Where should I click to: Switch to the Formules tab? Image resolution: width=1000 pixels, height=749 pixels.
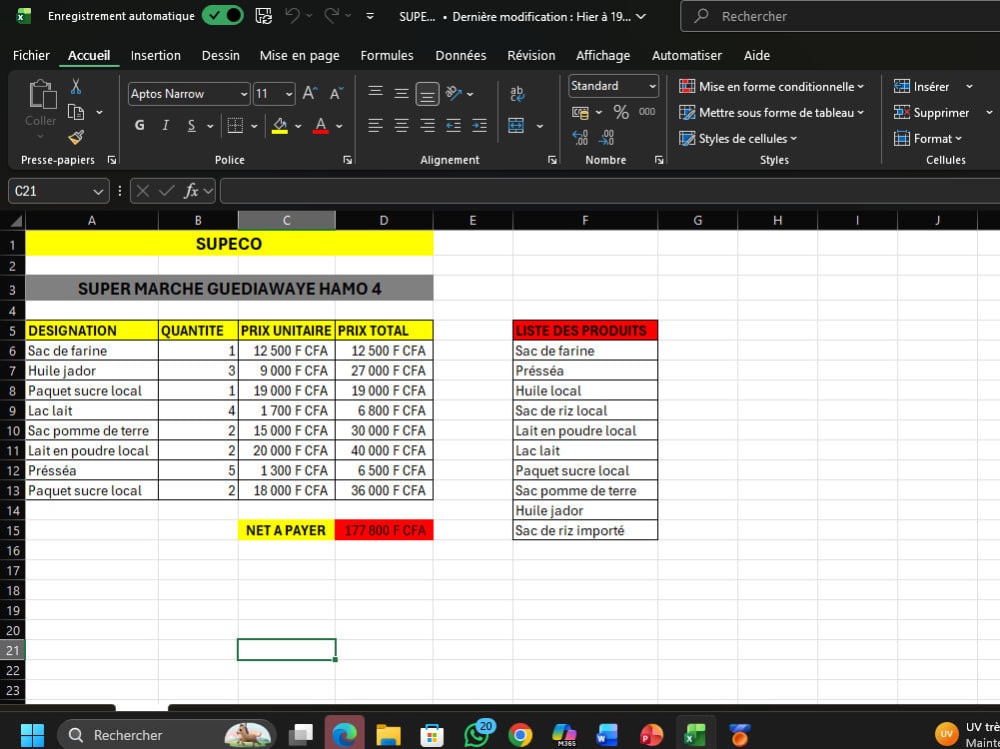coord(386,56)
